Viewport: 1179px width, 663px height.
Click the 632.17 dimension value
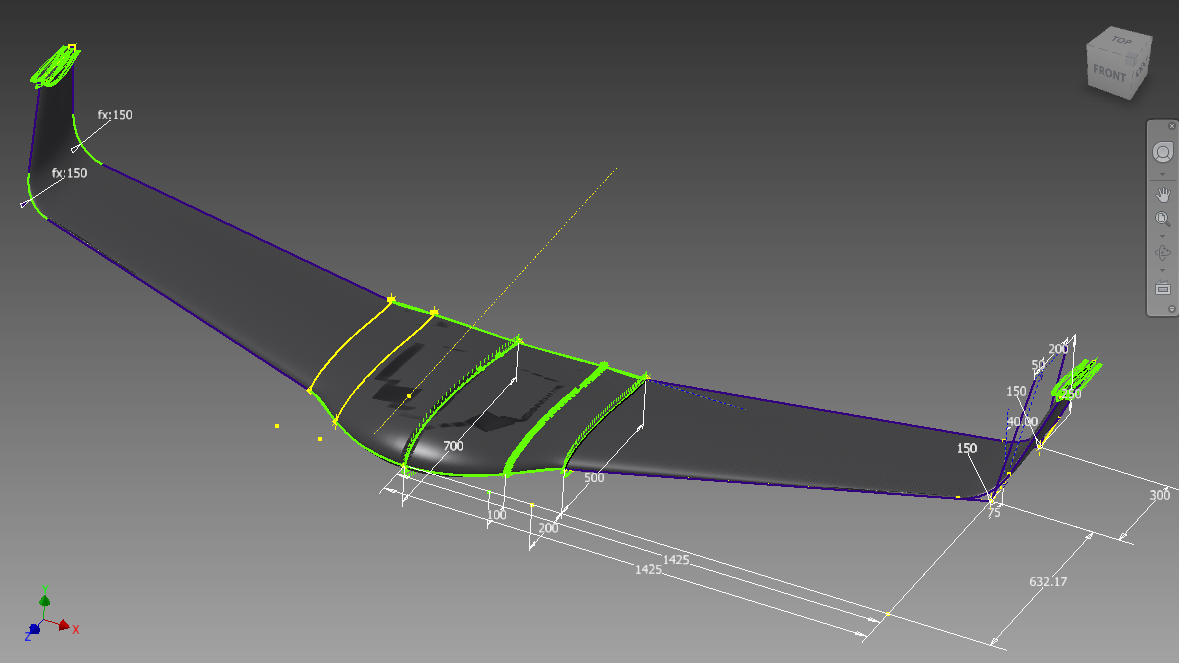pyautogui.click(x=1046, y=580)
